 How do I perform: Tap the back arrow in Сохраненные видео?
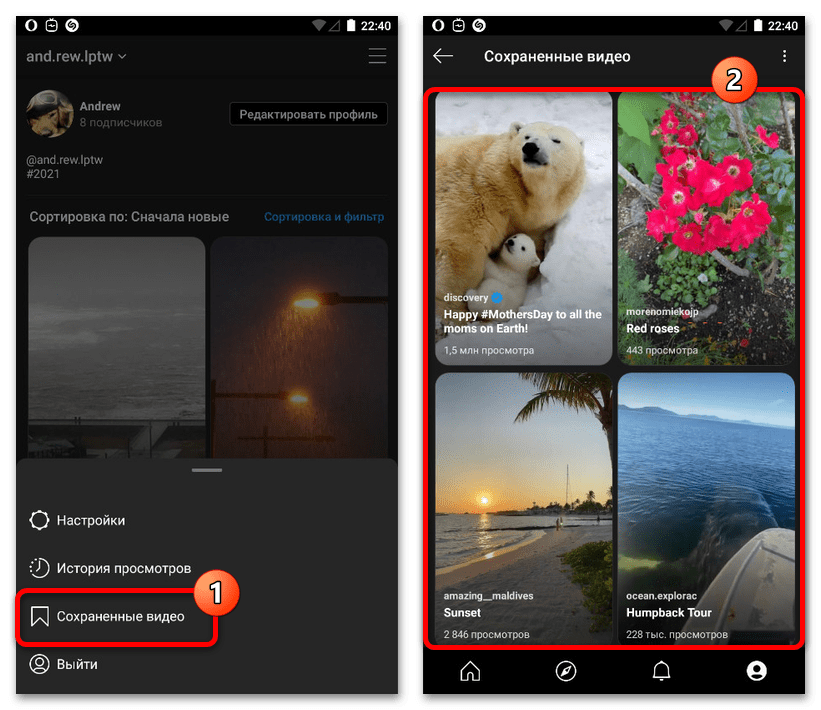443,56
